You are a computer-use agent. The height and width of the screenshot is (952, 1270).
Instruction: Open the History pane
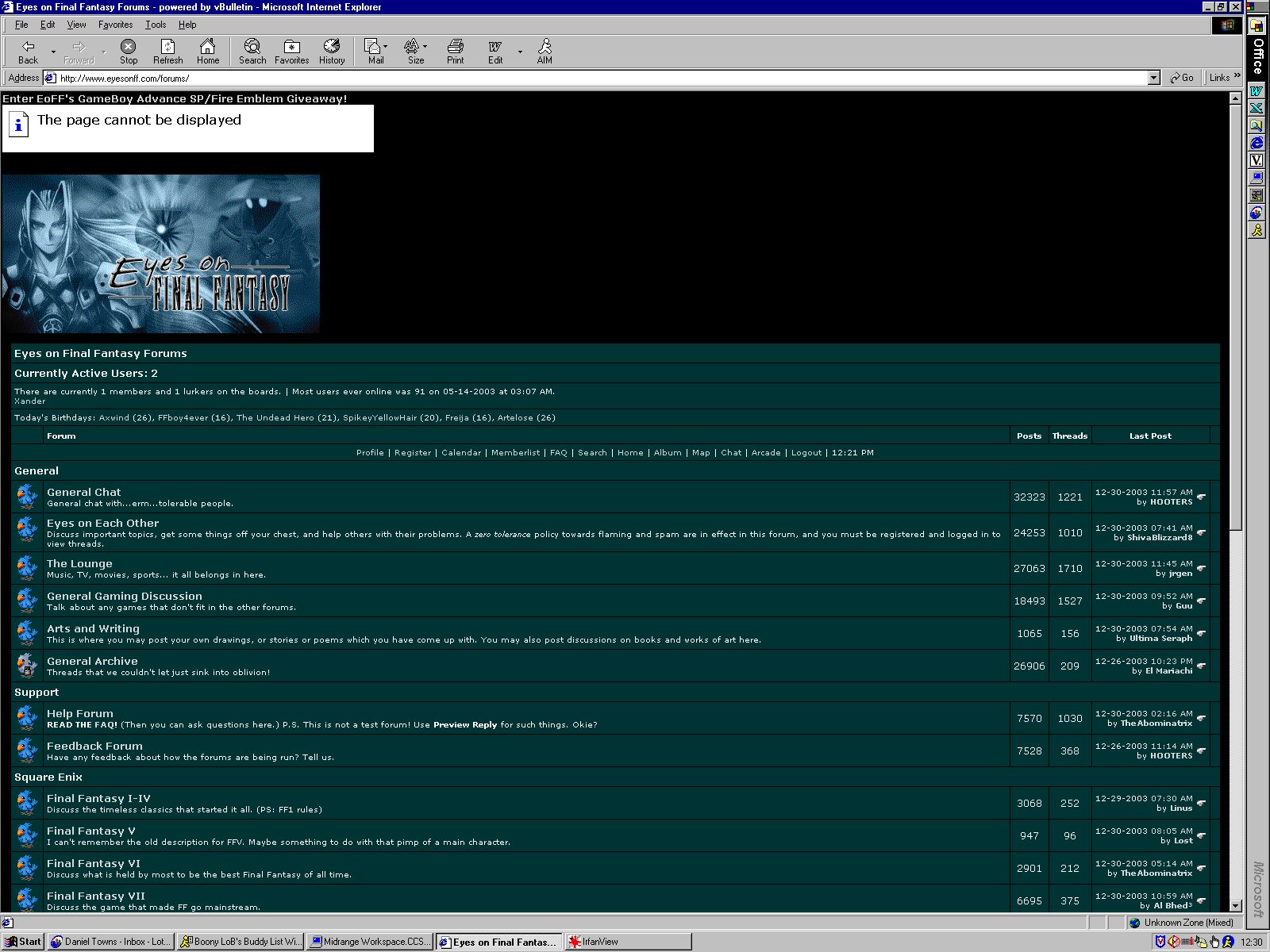[x=332, y=52]
